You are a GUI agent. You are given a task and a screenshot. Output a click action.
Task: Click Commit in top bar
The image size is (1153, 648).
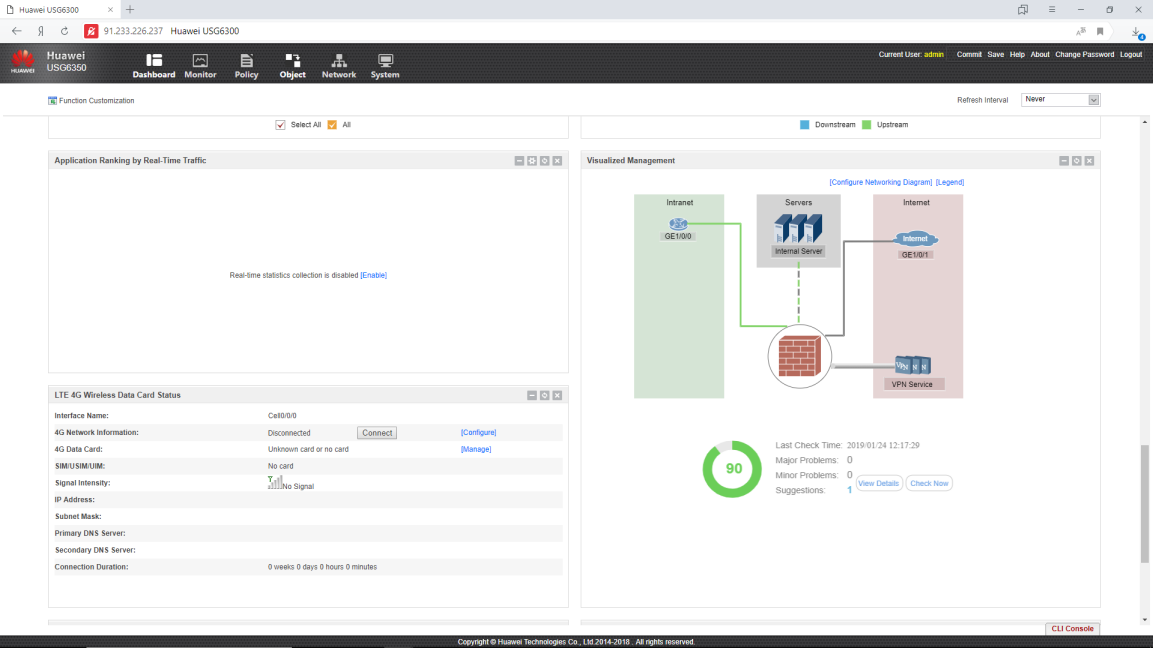969,54
